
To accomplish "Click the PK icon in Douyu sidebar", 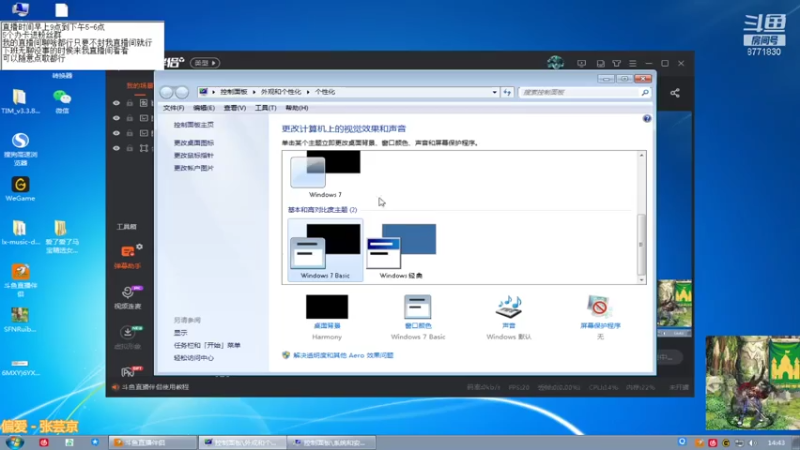I will point(129,371).
